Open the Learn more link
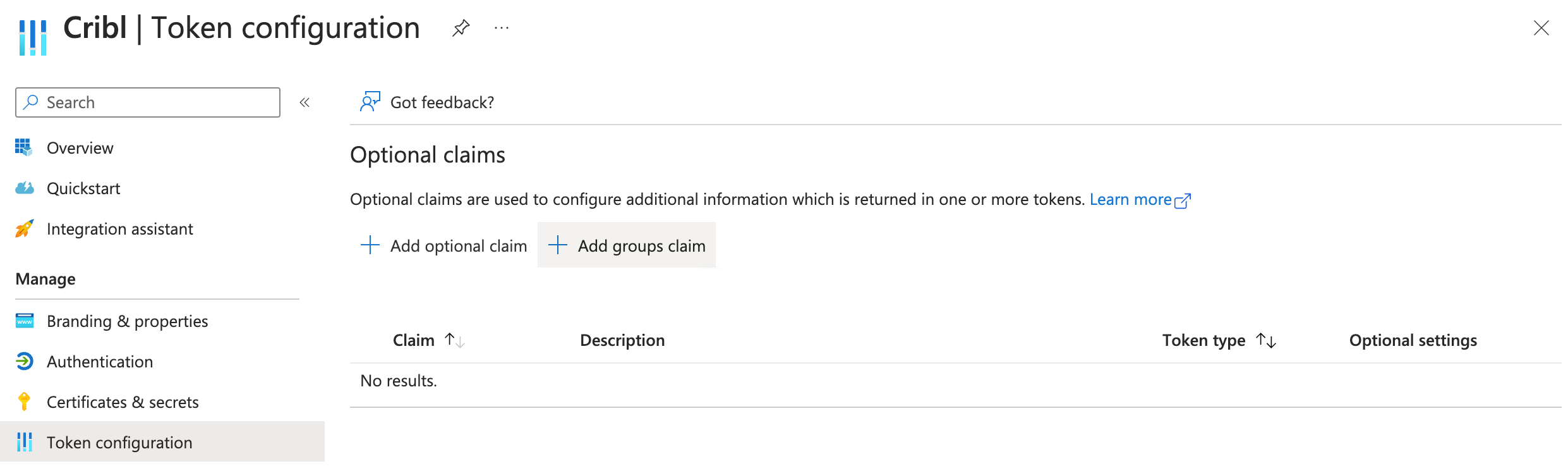 coord(1131,199)
